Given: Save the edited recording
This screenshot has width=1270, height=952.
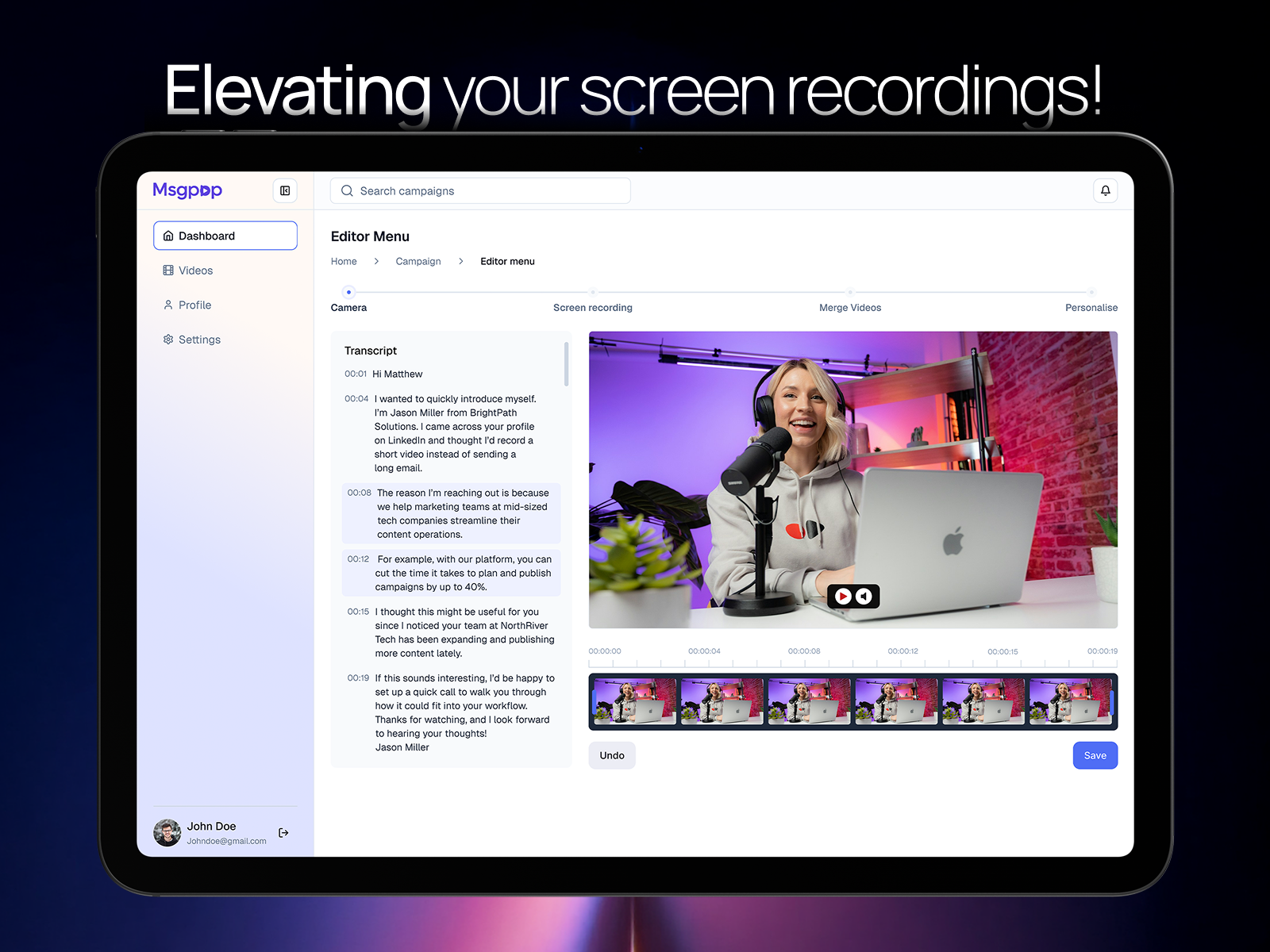Looking at the screenshot, I should 1095,755.
